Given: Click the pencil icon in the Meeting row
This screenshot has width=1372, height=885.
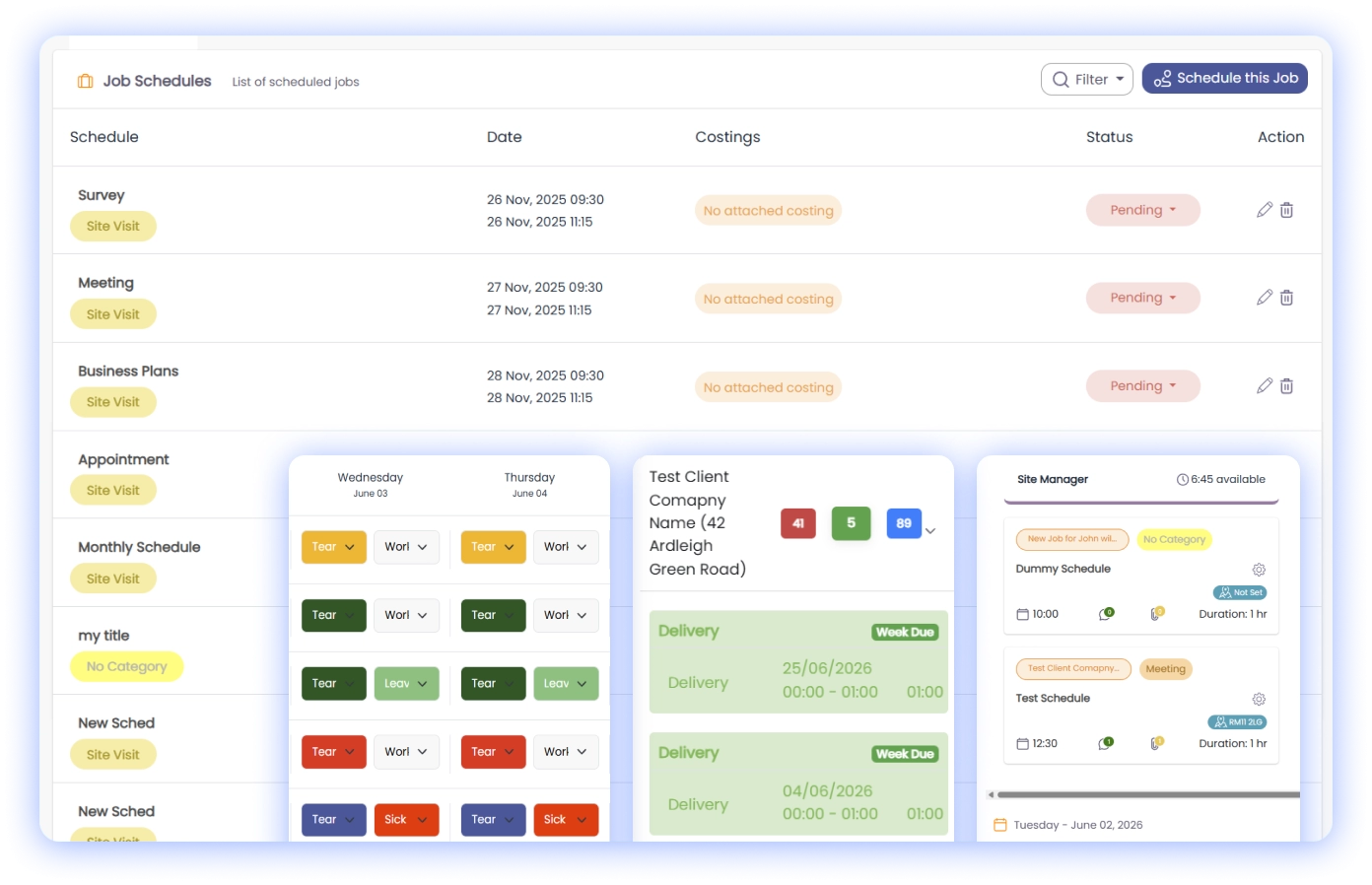Looking at the screenshot, I should (1265, 298).
